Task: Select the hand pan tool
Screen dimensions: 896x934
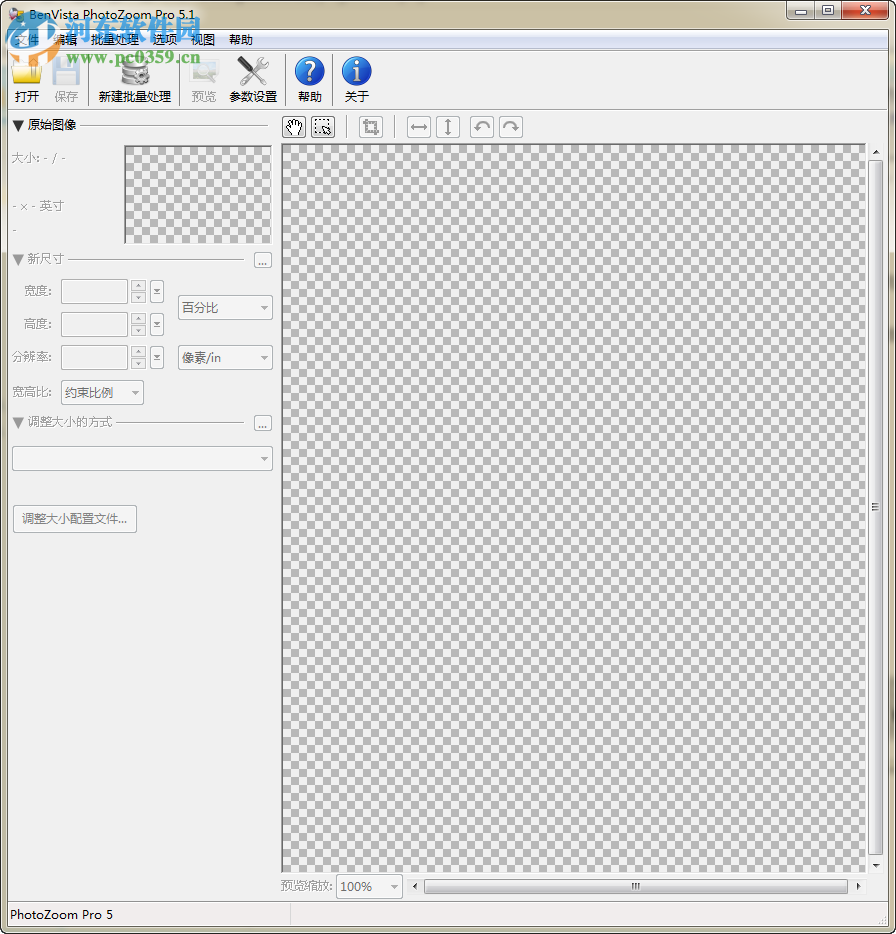Action: 293,126
